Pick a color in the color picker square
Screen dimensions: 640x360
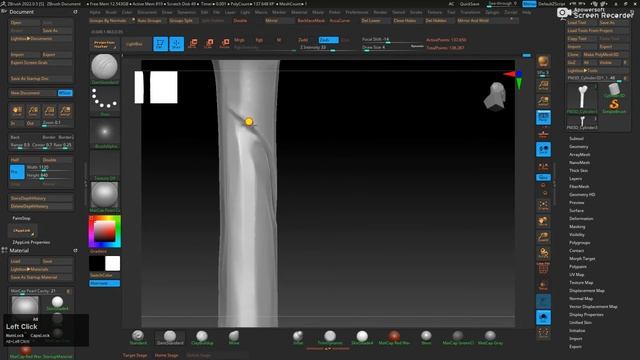pos(104,231)
